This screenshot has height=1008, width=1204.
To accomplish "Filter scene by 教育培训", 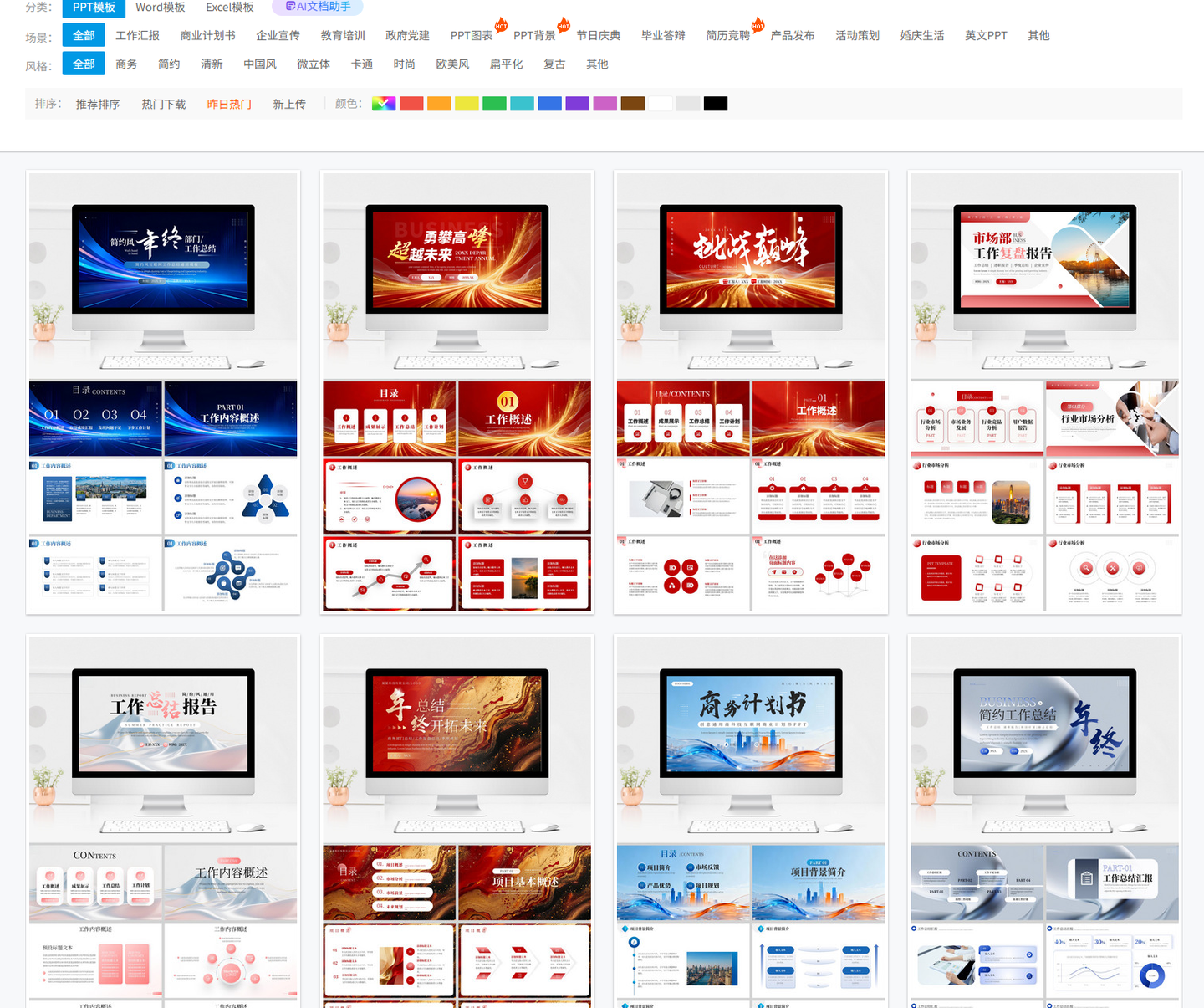I will [343, 36].
